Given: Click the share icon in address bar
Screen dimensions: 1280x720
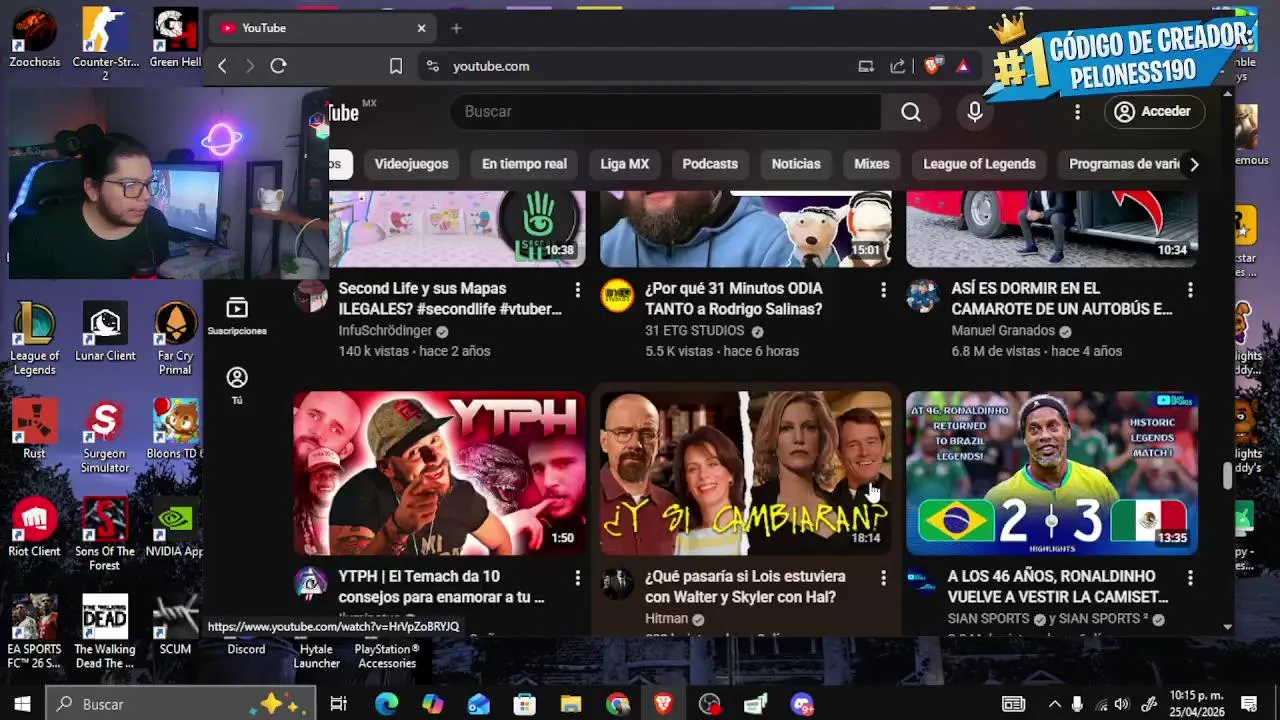Looking at the screenshot, I should [x=898, y=66].
